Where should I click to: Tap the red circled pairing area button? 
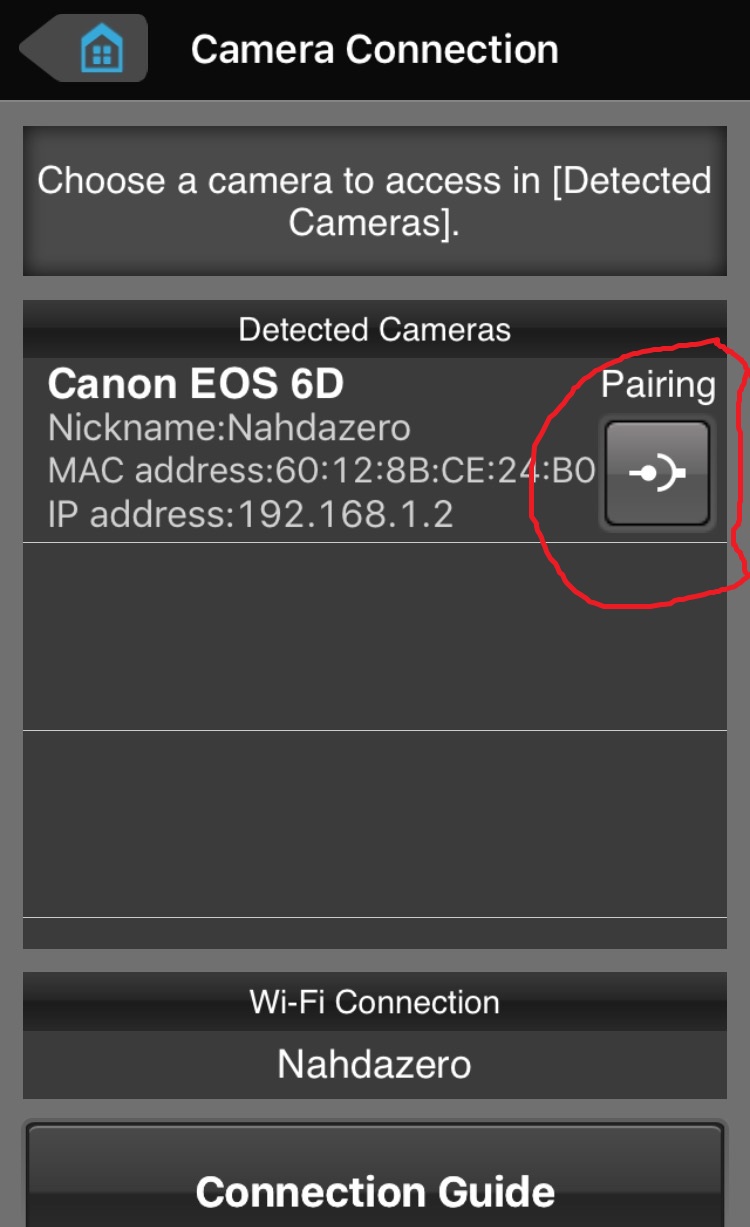click(657, 473)
